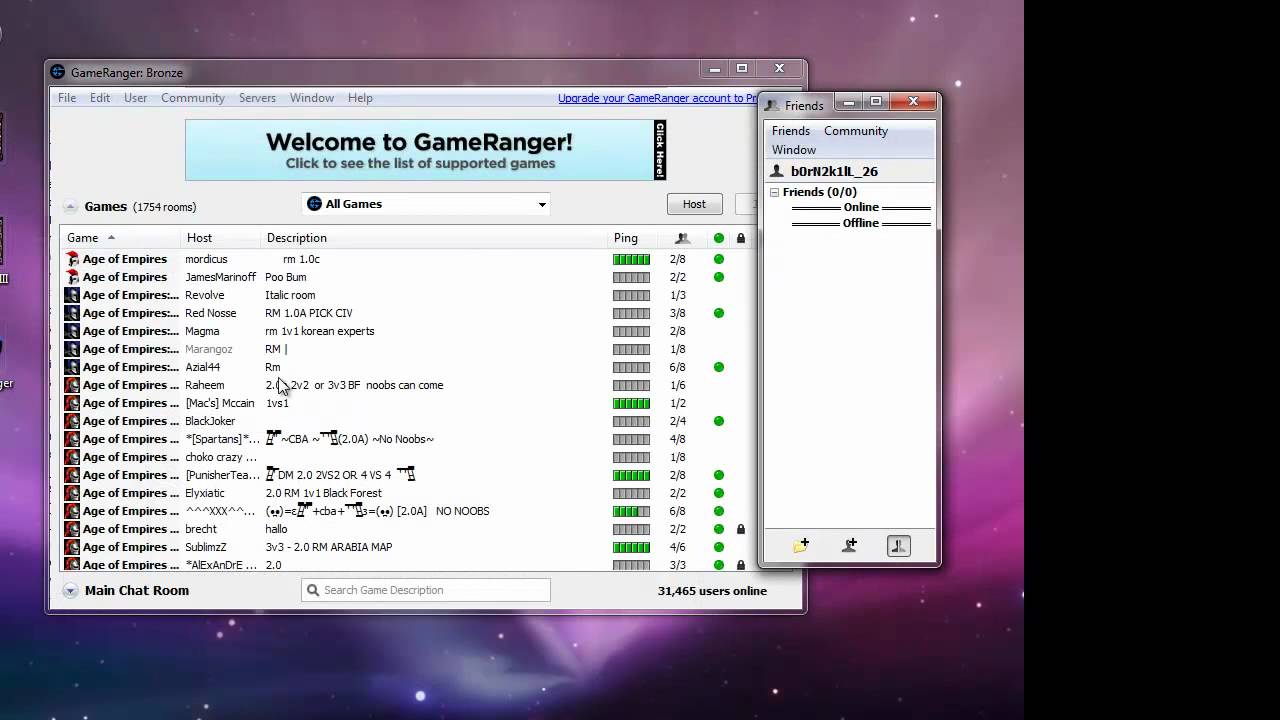Open the Community menu in GameRanger window

coord(193,98)
